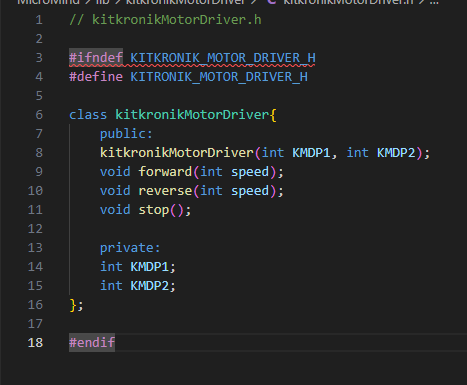Click line number 3 in the gutter

click(39, 58)
